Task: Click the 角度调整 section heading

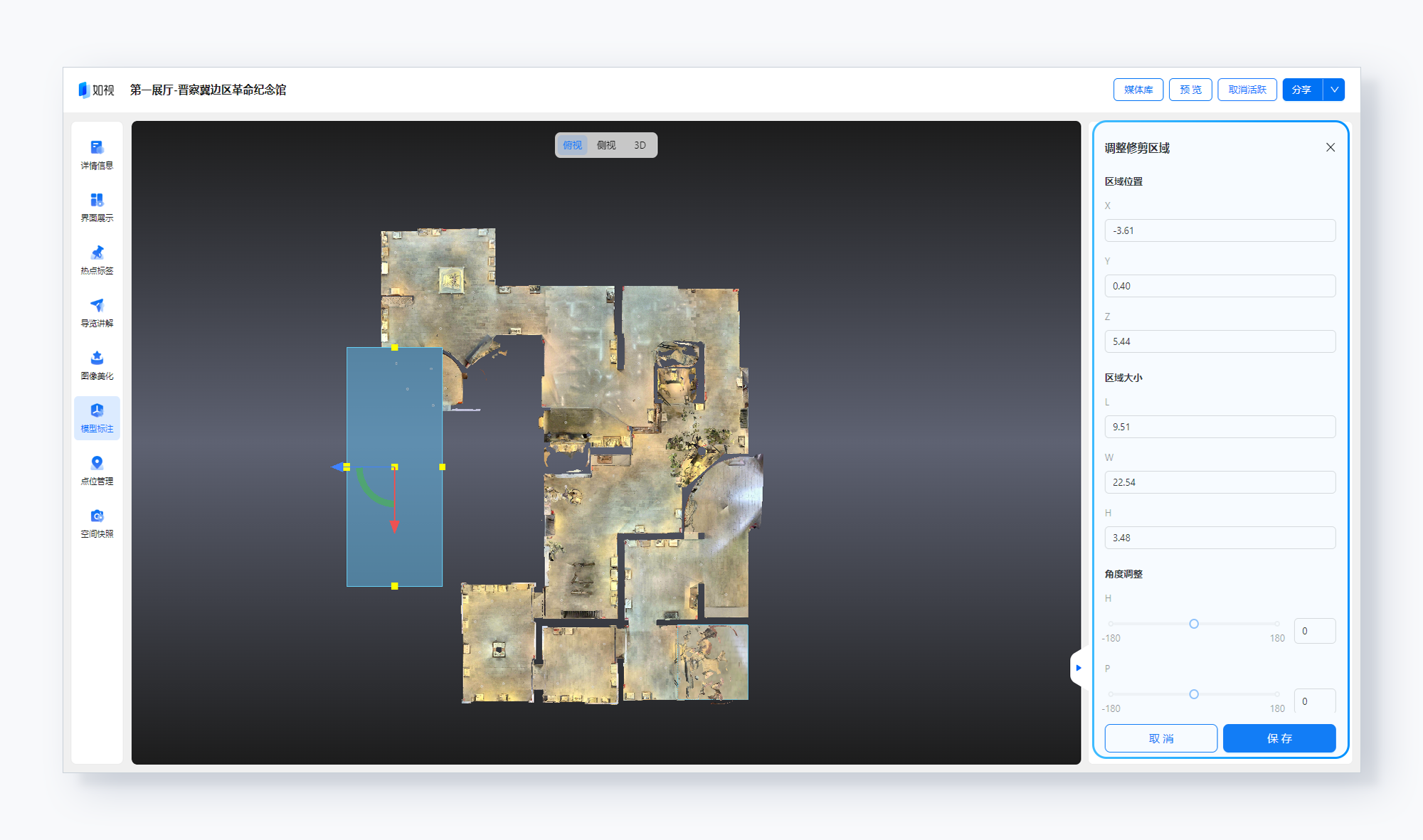Action: point(1123,574)
